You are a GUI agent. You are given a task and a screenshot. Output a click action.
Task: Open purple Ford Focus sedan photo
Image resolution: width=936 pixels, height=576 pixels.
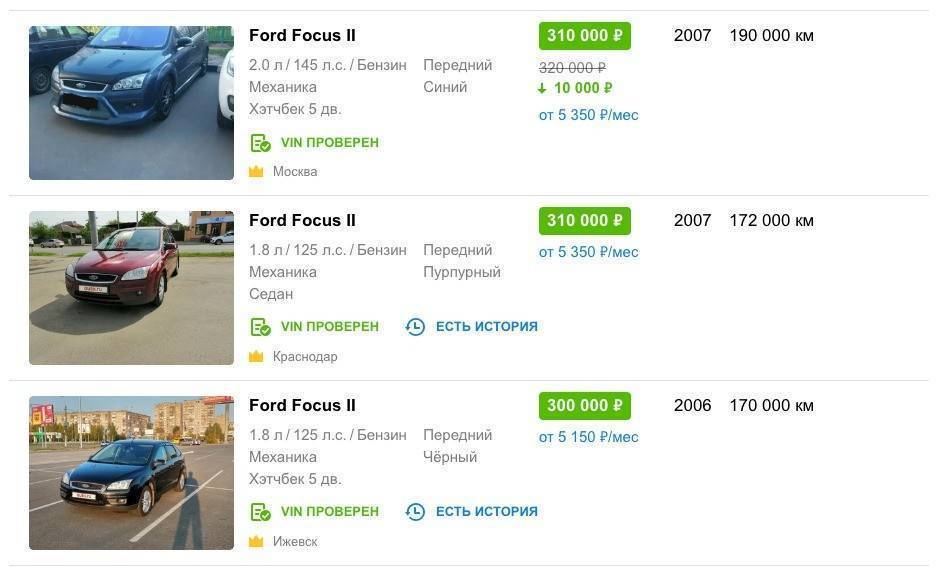click(x=131, y=288)
